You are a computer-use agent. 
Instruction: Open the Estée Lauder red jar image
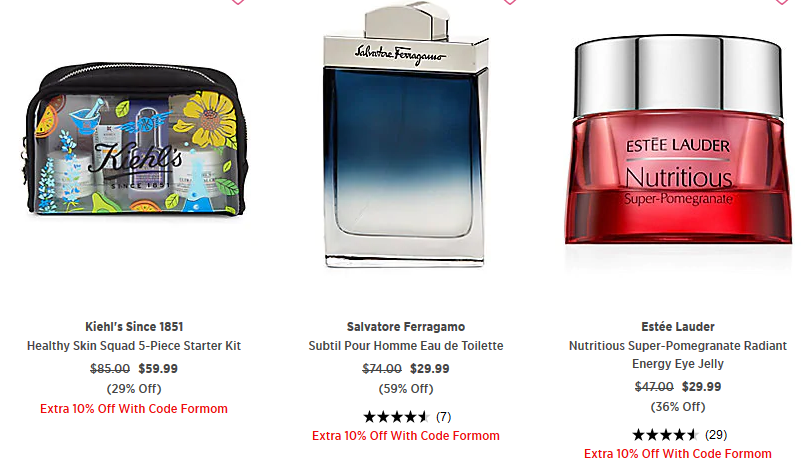(678, 139)
